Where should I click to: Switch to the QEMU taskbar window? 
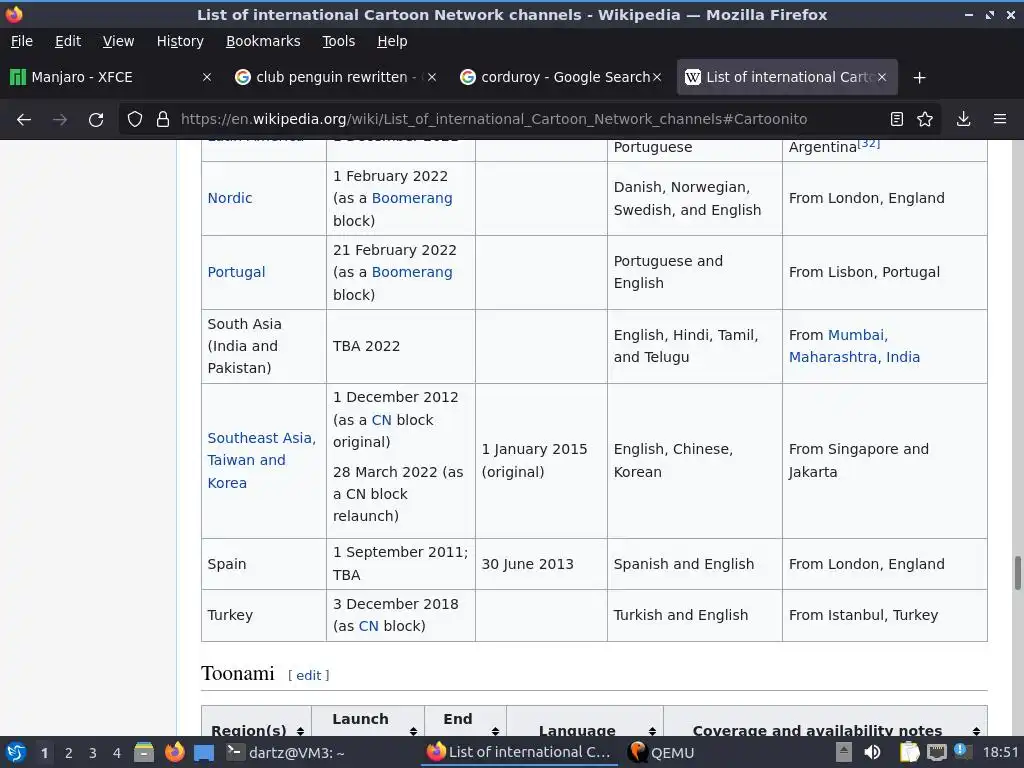pyautogui.click(x=661, y=752)
